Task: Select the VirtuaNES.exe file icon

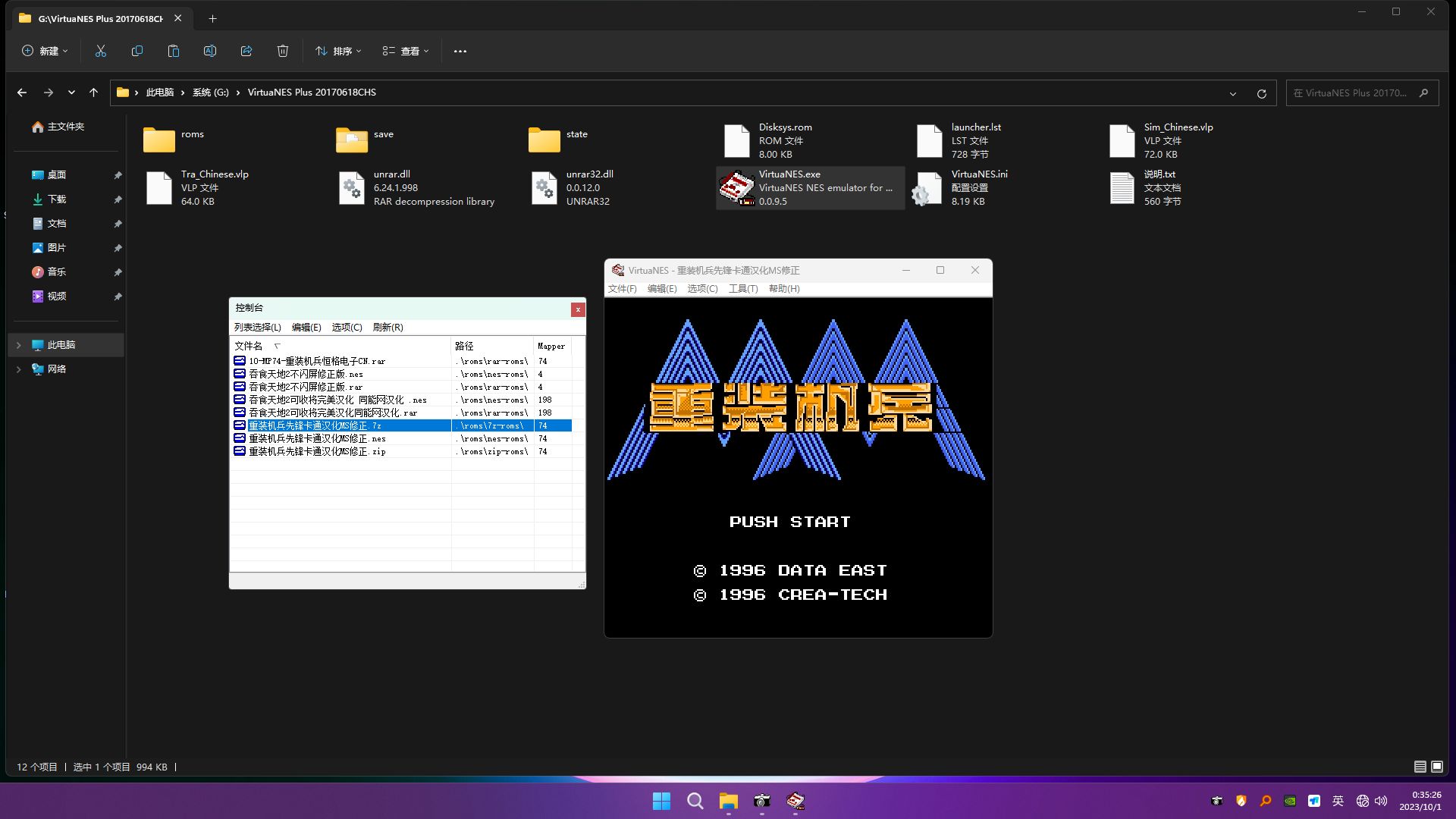Action: tap(736, 188)
